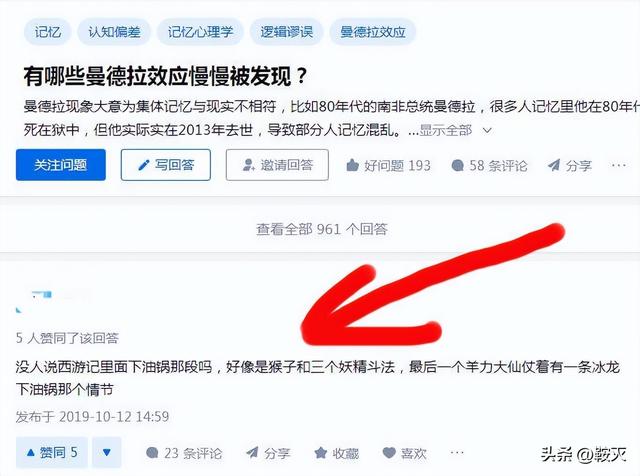Open the answer's 23 条评论 comments

point(184,453)
